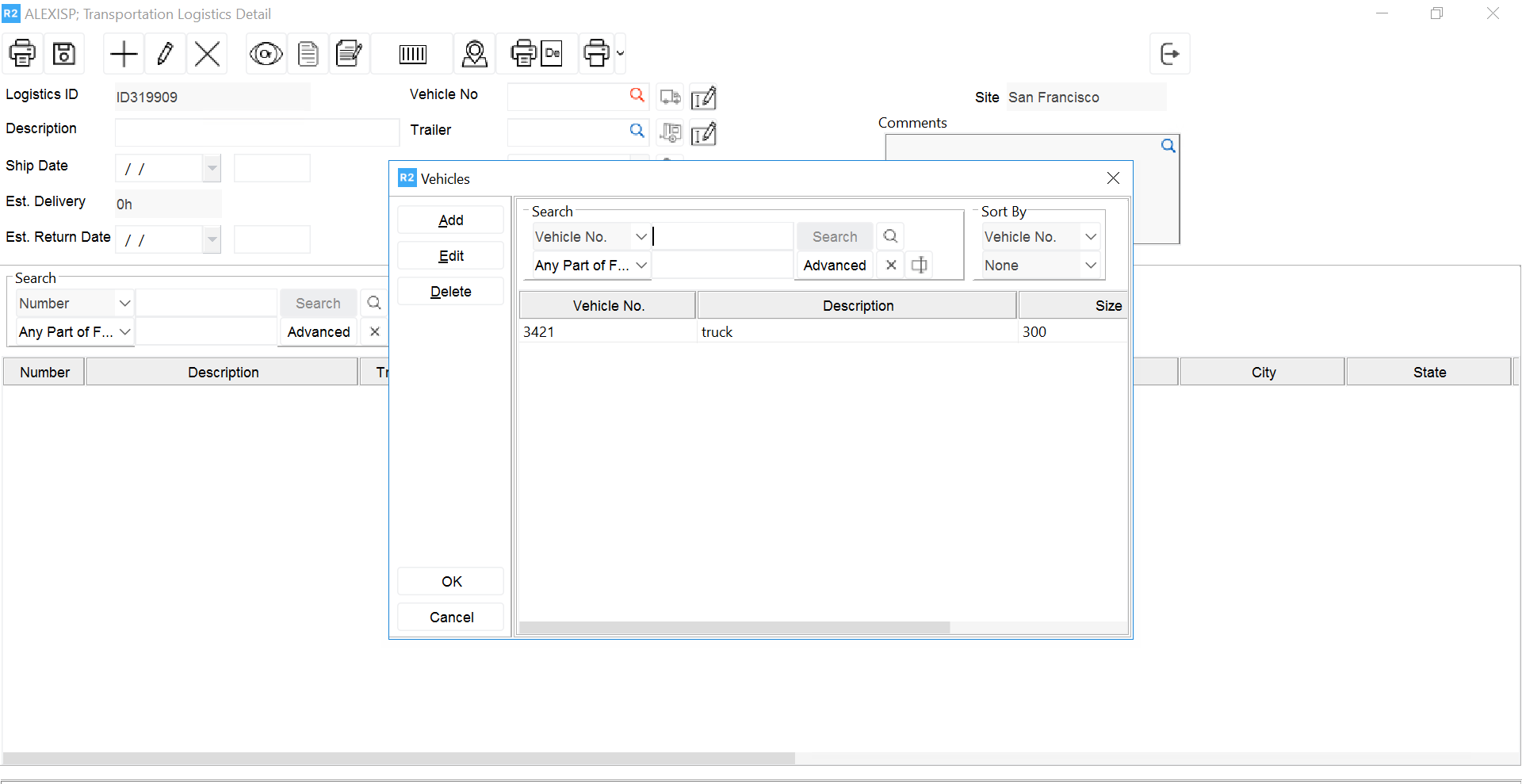Click OK in the Vehicles dialog
This screenshot has height=784, width=1522.
point(451,582)
